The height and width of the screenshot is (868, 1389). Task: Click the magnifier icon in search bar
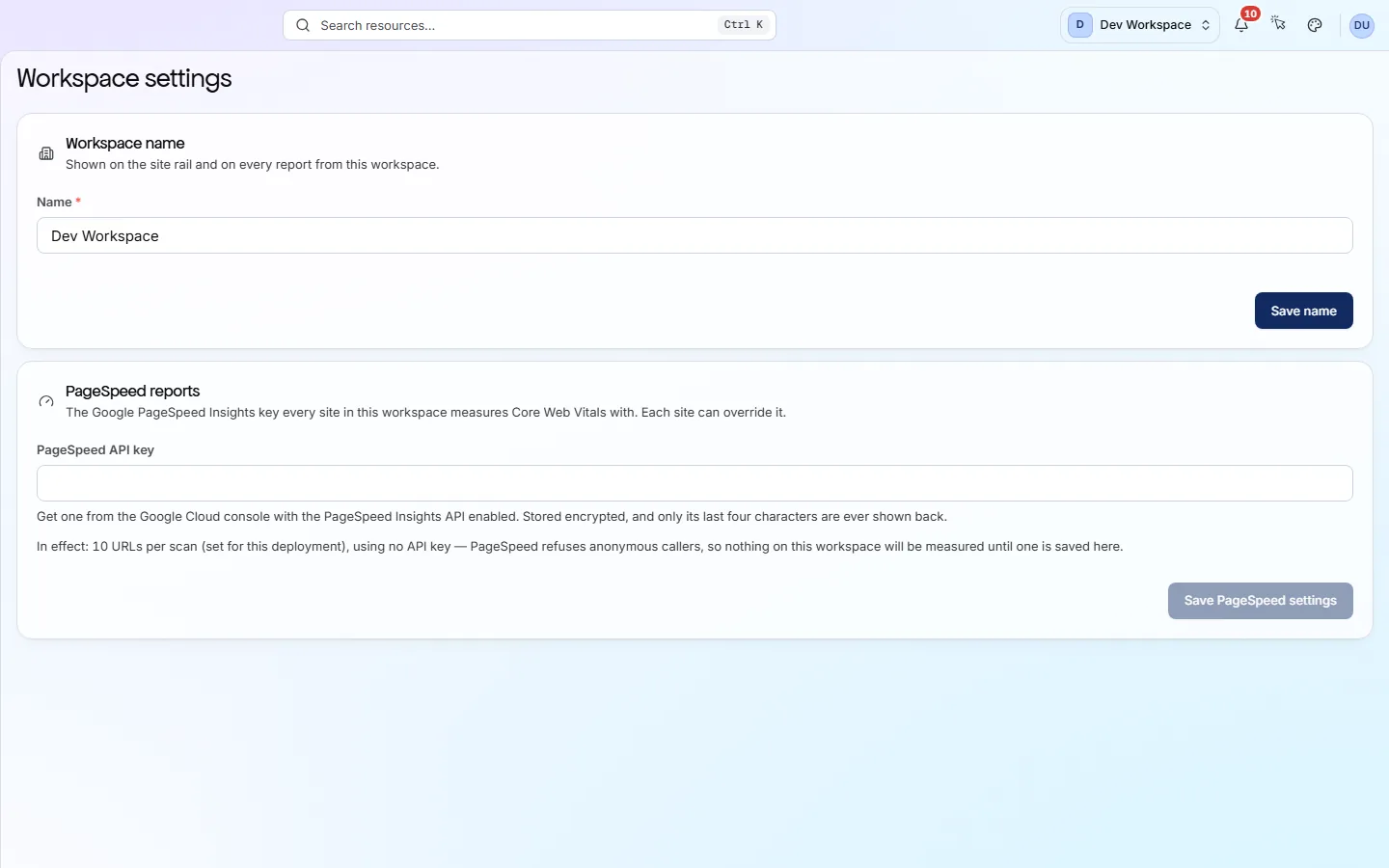pos(303,25)
